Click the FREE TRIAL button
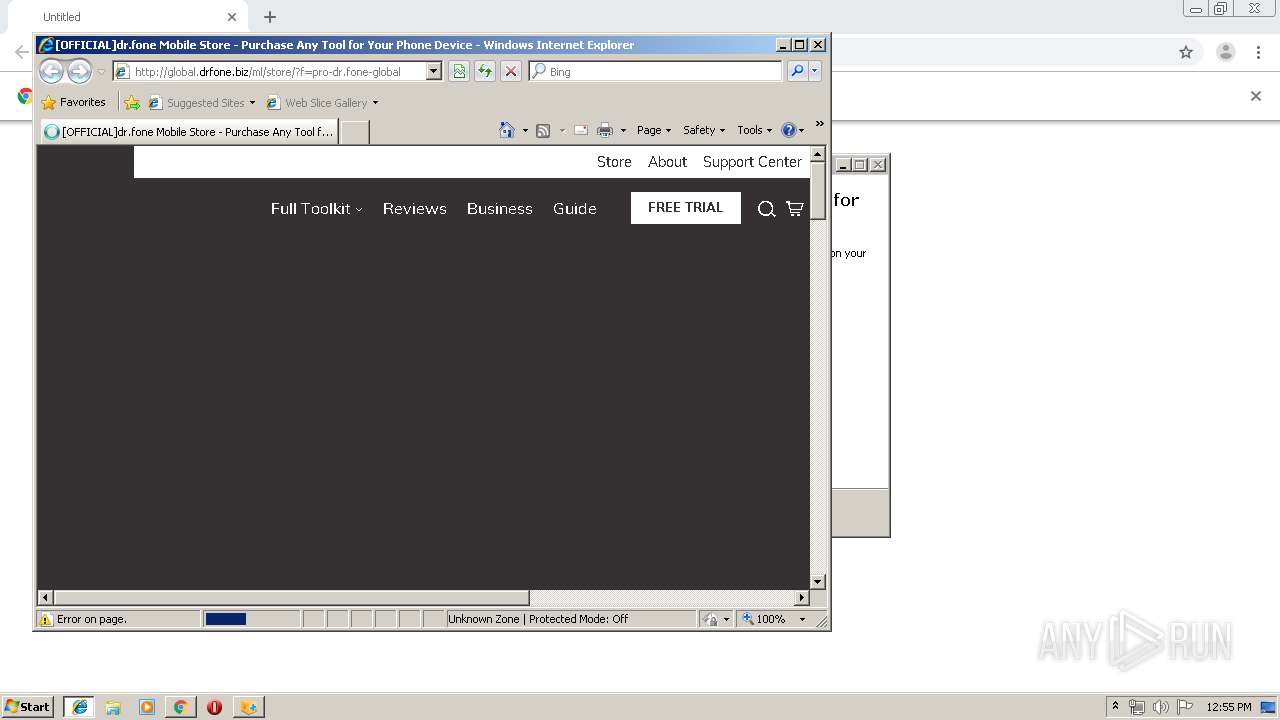This screenshot has width=1280, height=720. point(686,207)
